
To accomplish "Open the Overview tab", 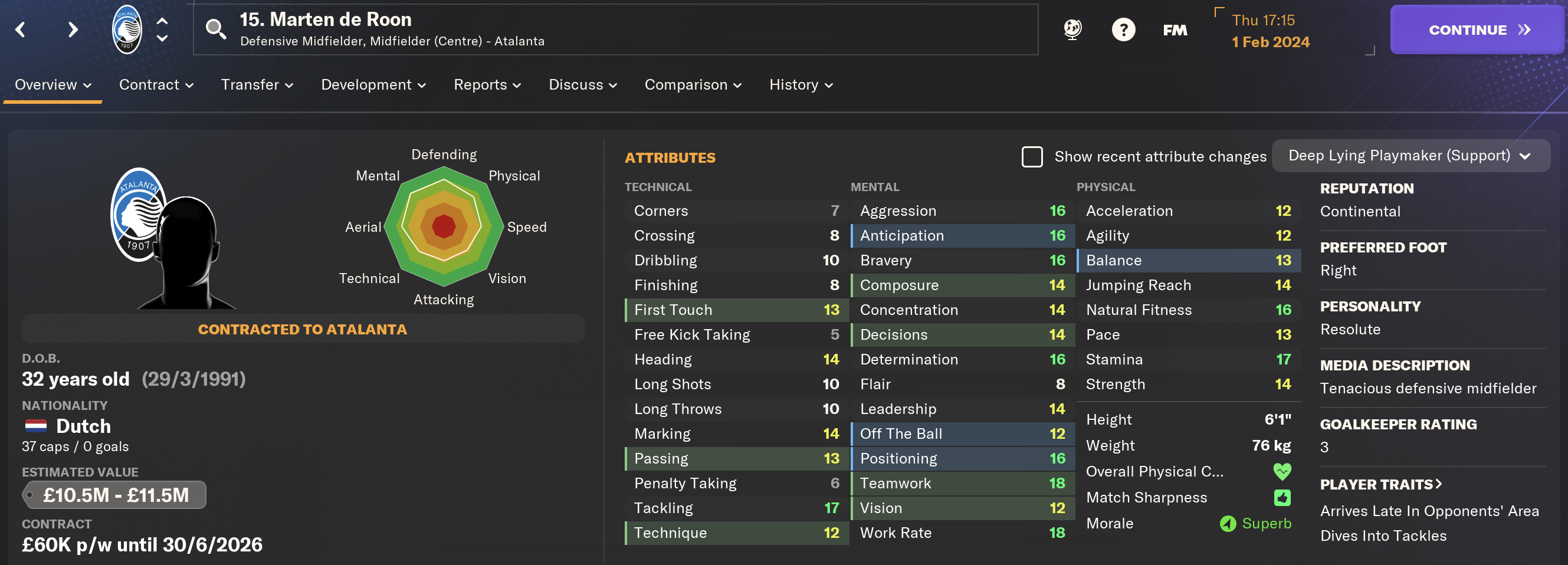I will click(53, 84).
